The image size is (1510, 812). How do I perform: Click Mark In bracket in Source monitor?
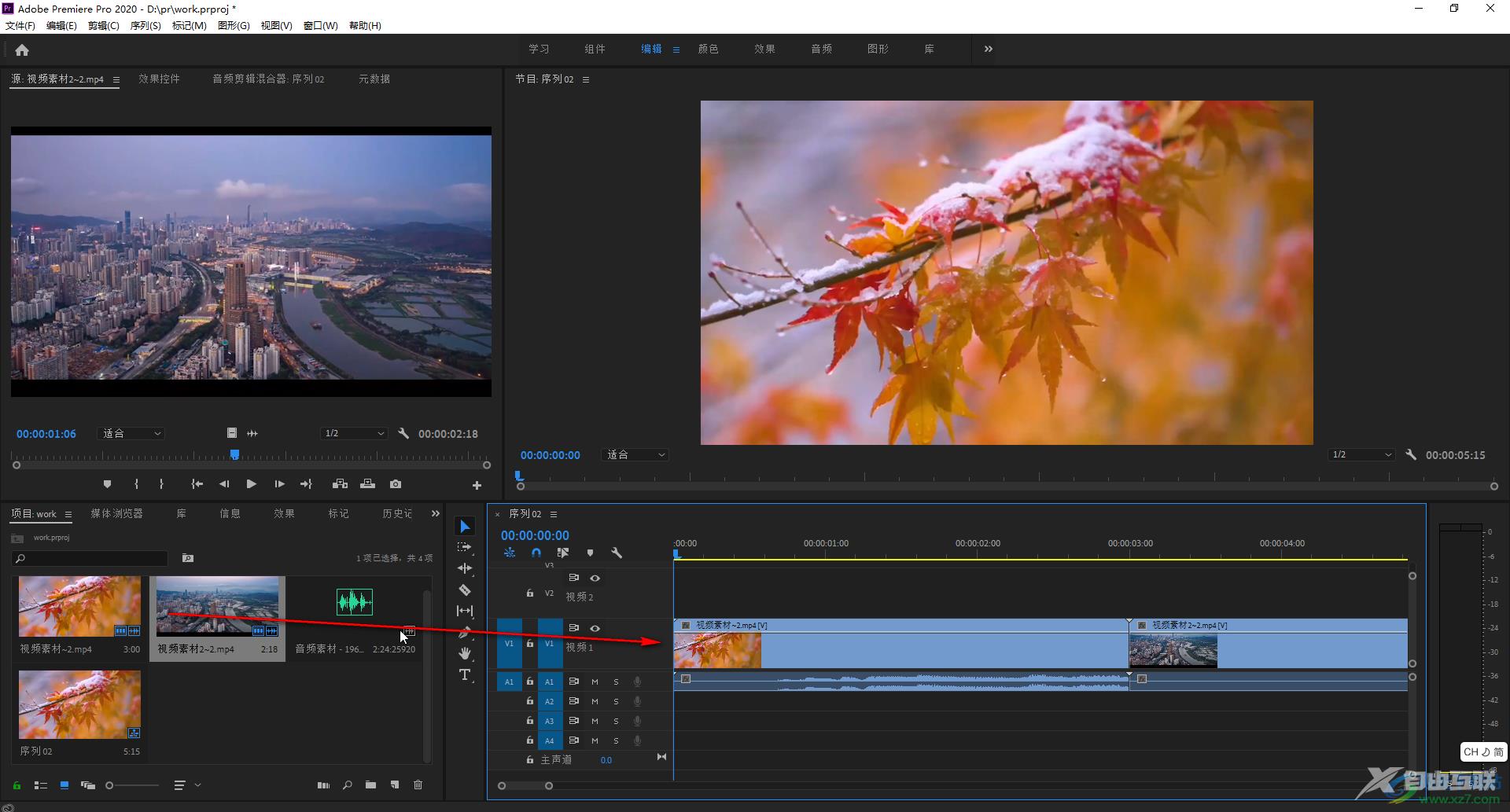coord(136,484)
